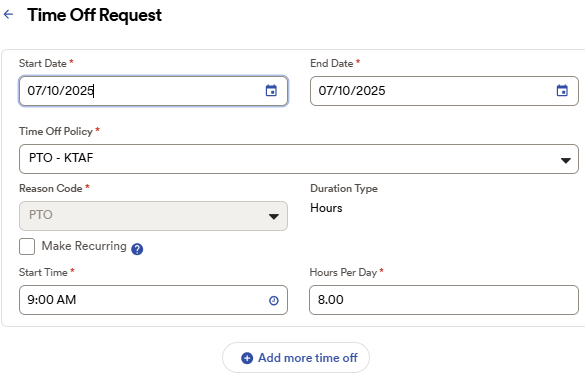Click the greyed-out PTO Reason Code field

(x=153, y=216)
